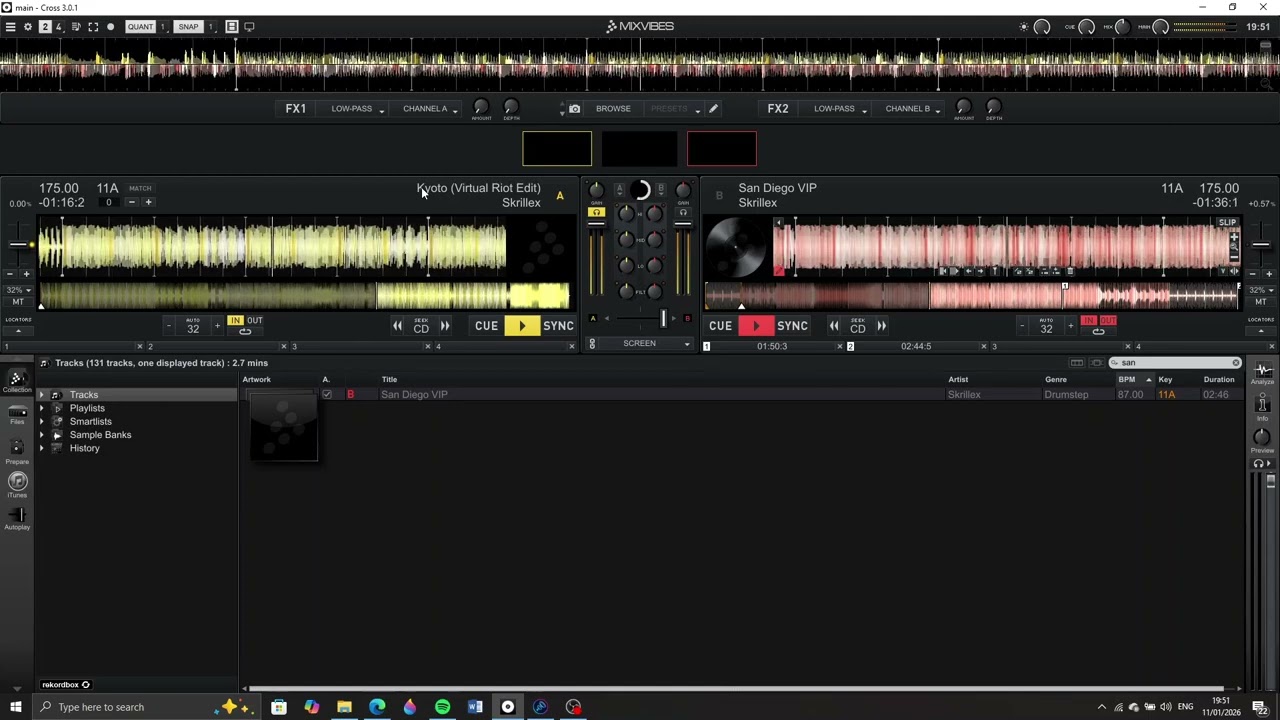Click deck B red play button
Screen dimensions: 1280x720
[756, 326]
